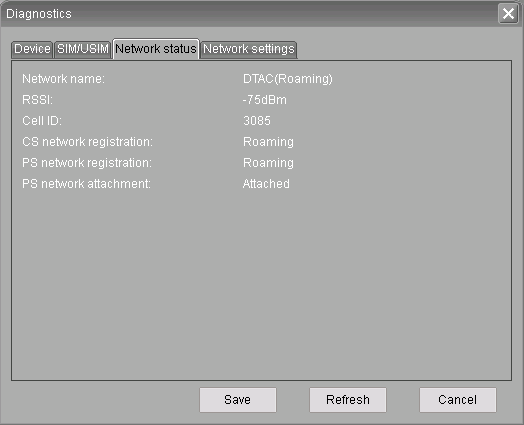This screenshot has height=425, width=524.
Task: Click the Save button
Action: pos(238,400)
